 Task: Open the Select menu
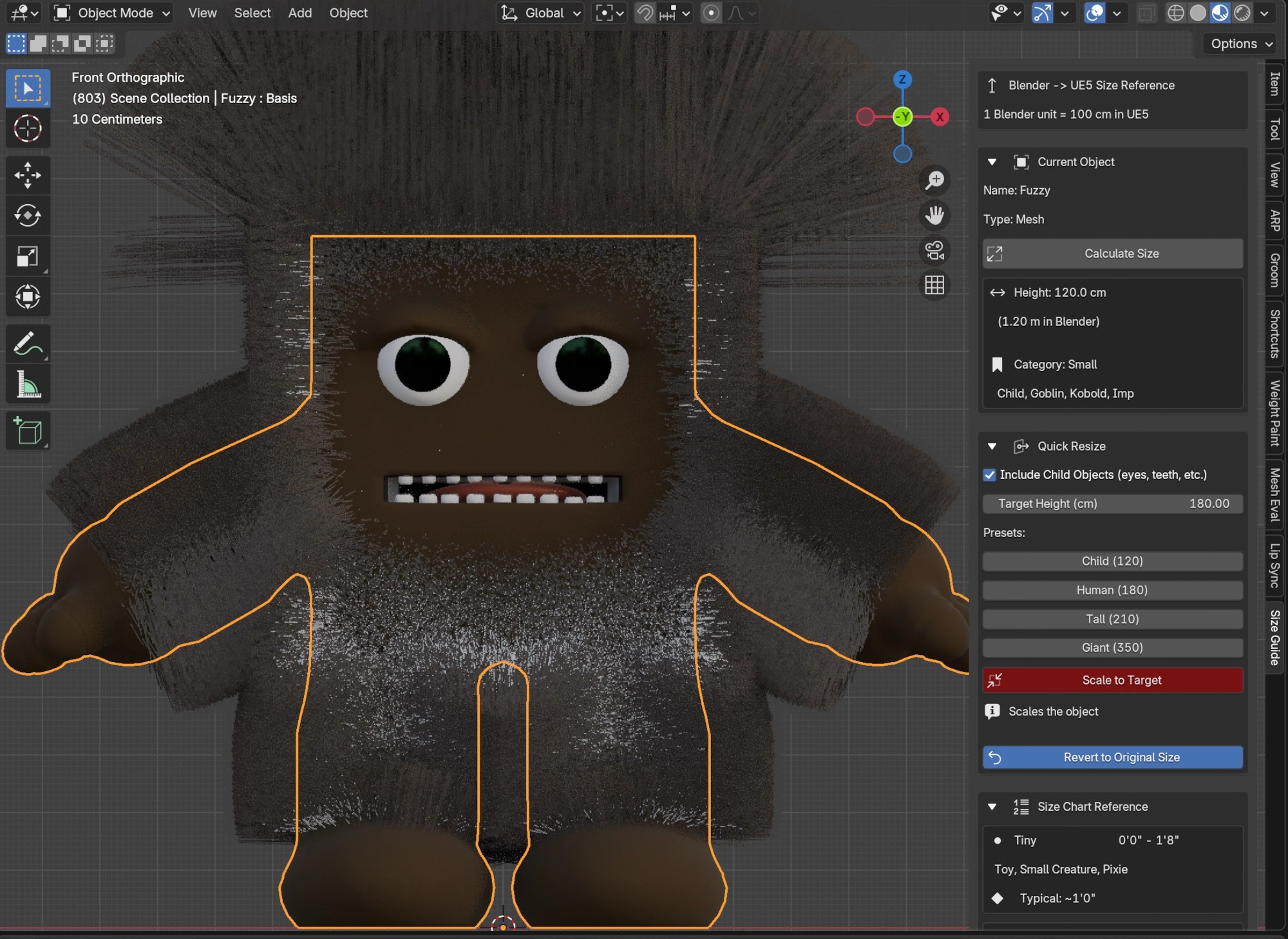[252, 13]
